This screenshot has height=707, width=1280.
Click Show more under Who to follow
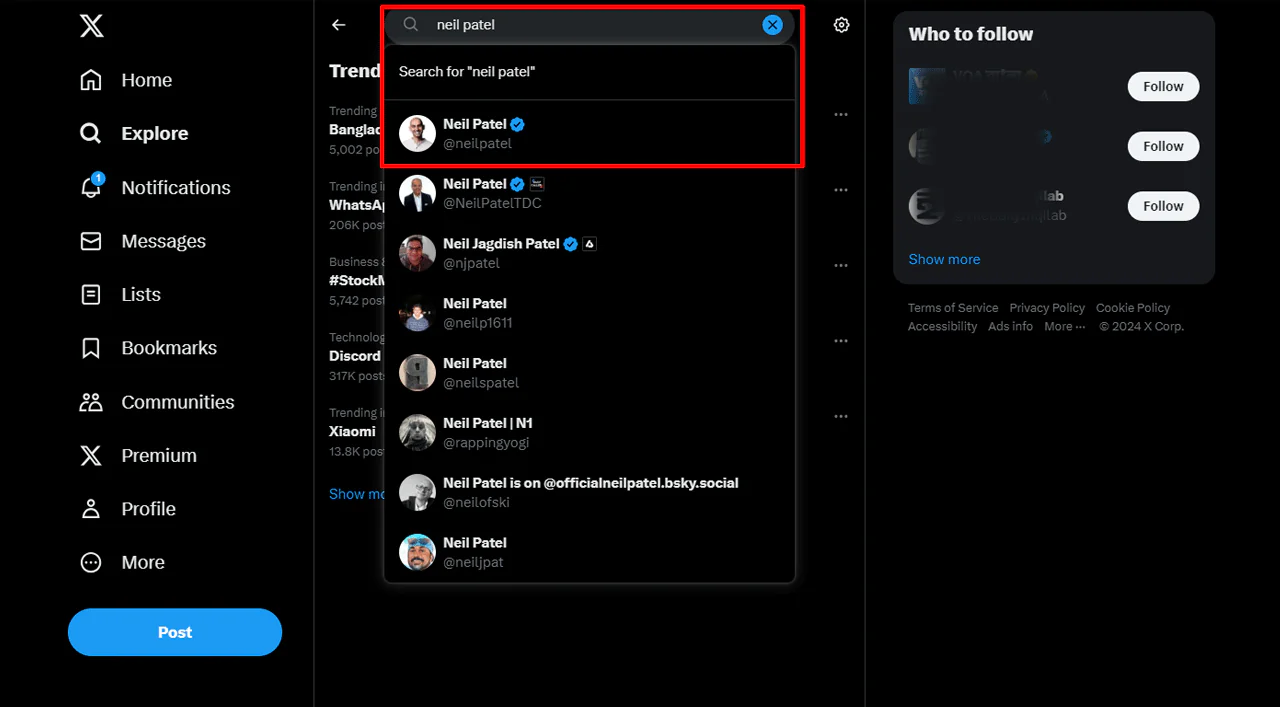944,259
